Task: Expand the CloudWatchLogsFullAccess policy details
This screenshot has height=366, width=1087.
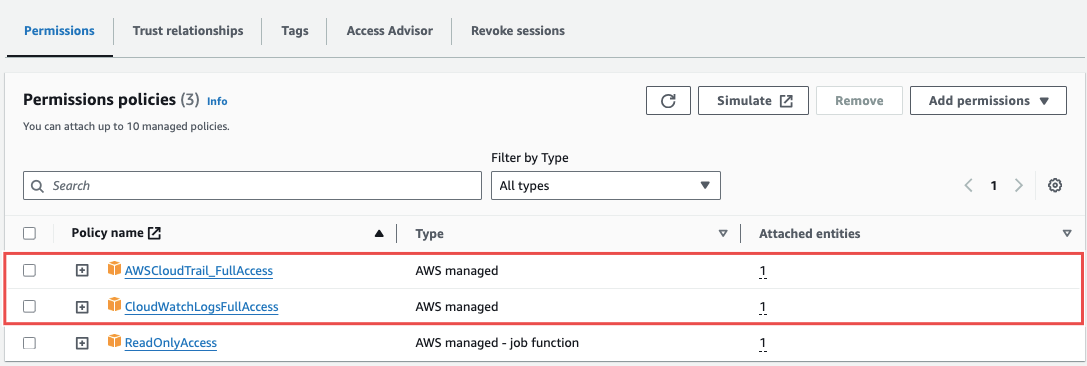Action: click(82, 306)
